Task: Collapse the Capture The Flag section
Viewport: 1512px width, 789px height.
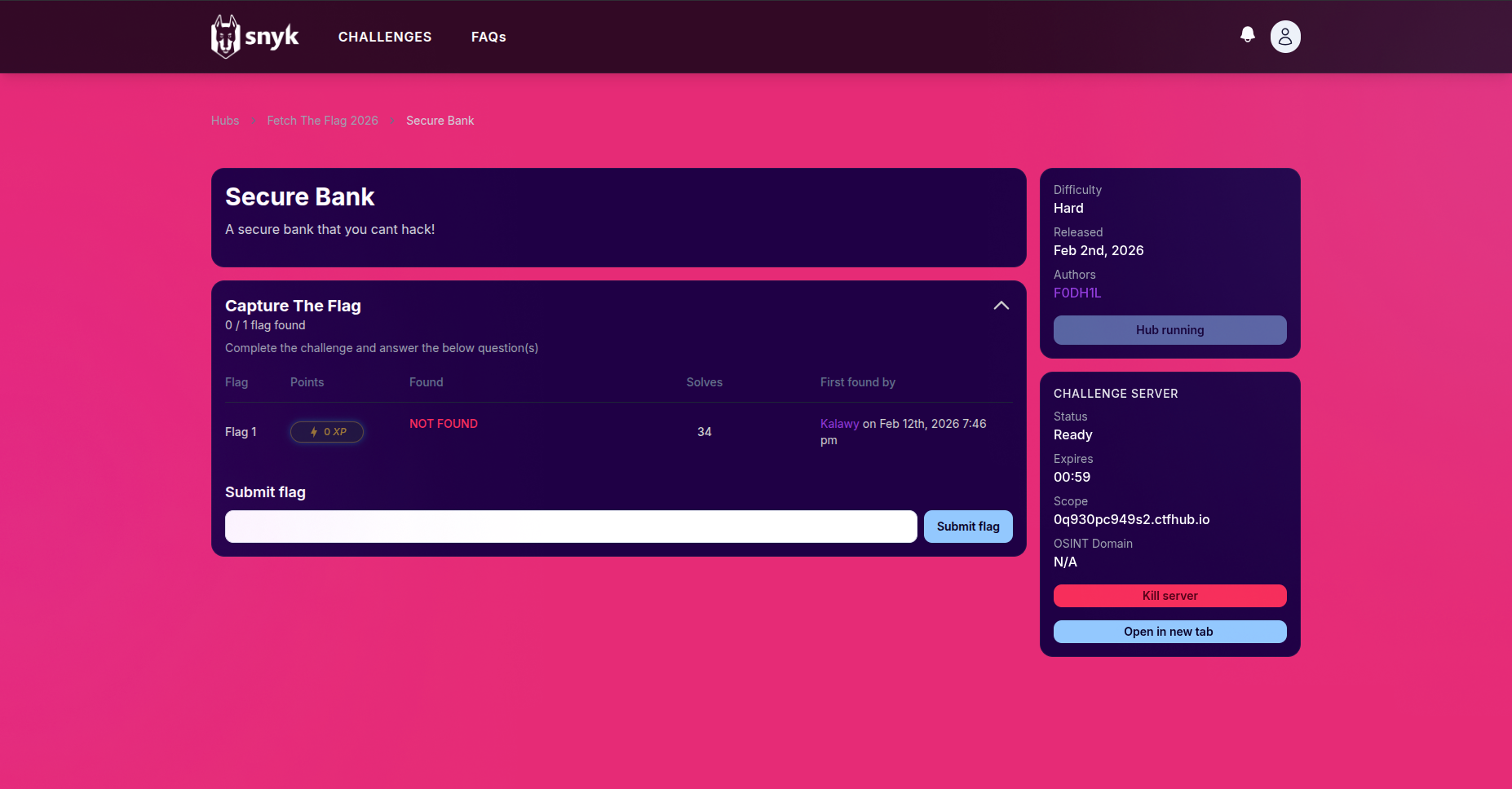Action: [x=1001, y=306]
